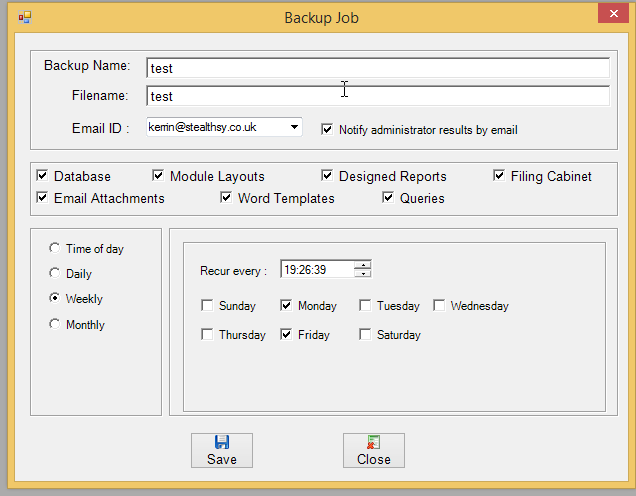Close the Backup Job dialog window

point(613,14)
